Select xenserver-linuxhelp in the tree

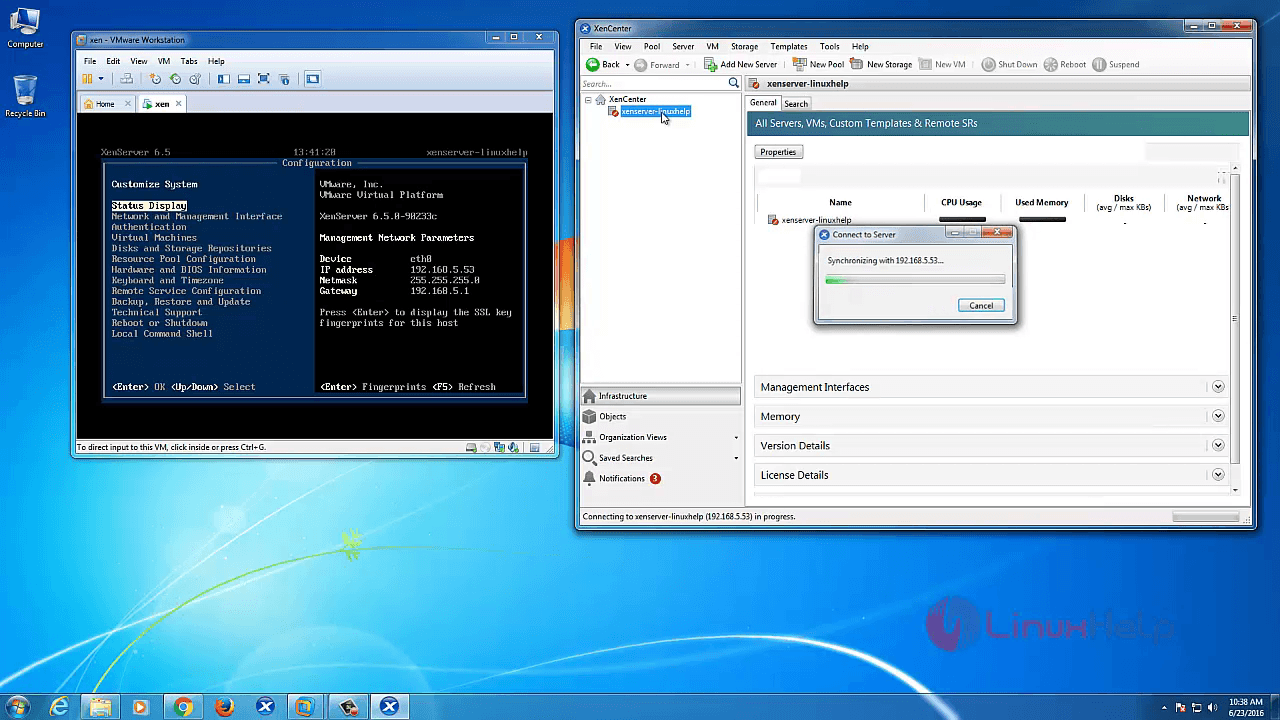[x=655, y=111]
